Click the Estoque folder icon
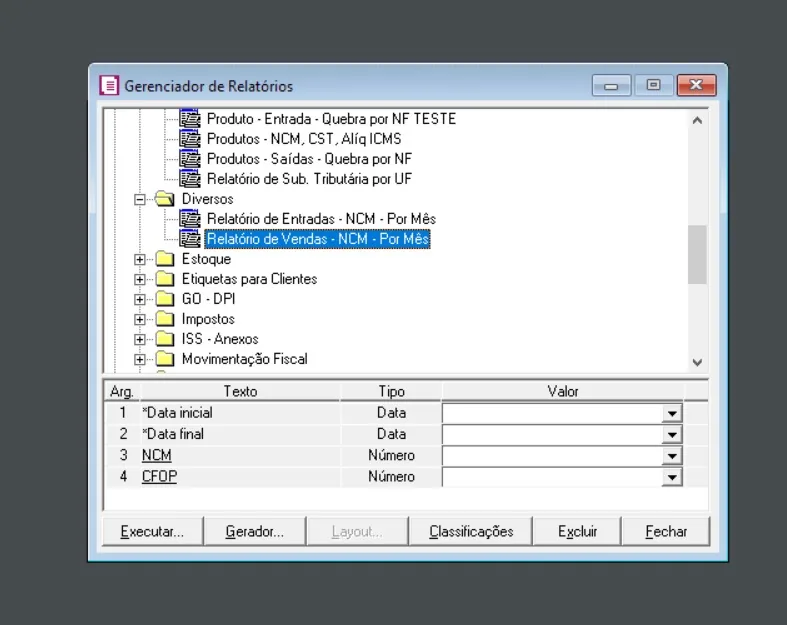 (165, 259)
